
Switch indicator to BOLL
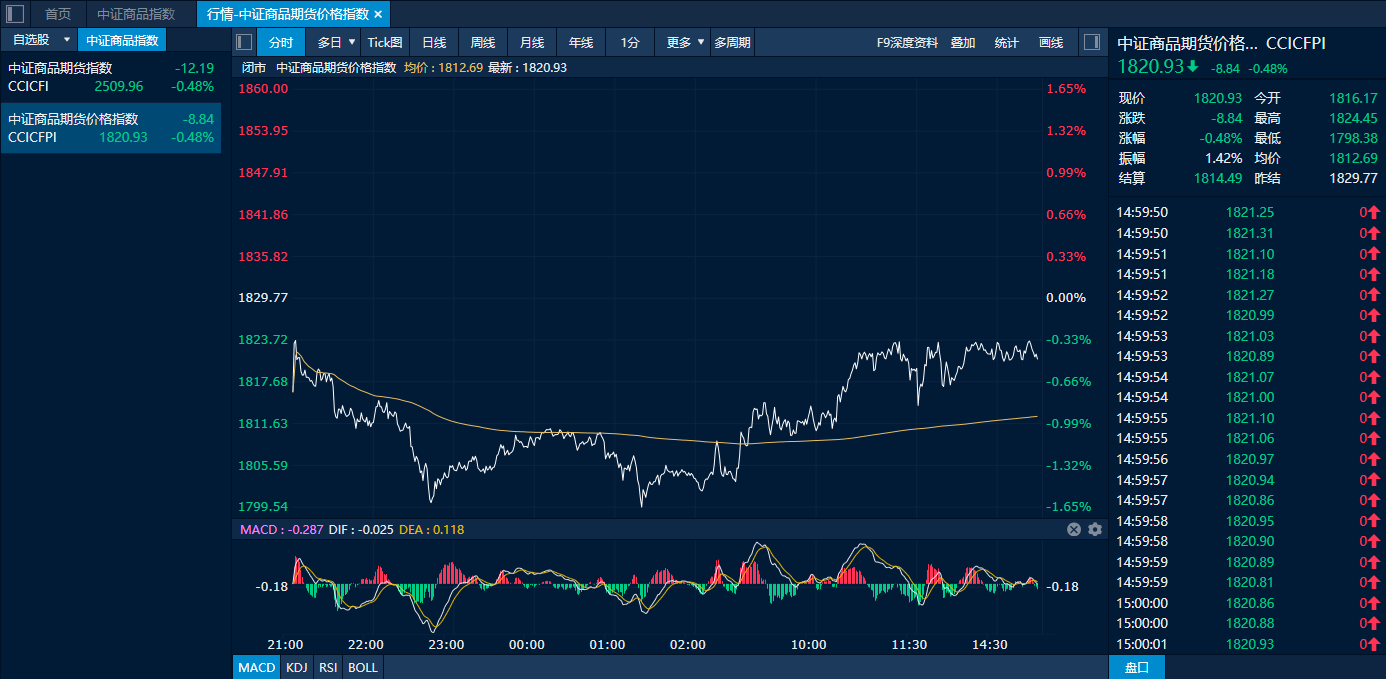coord(363,667)
